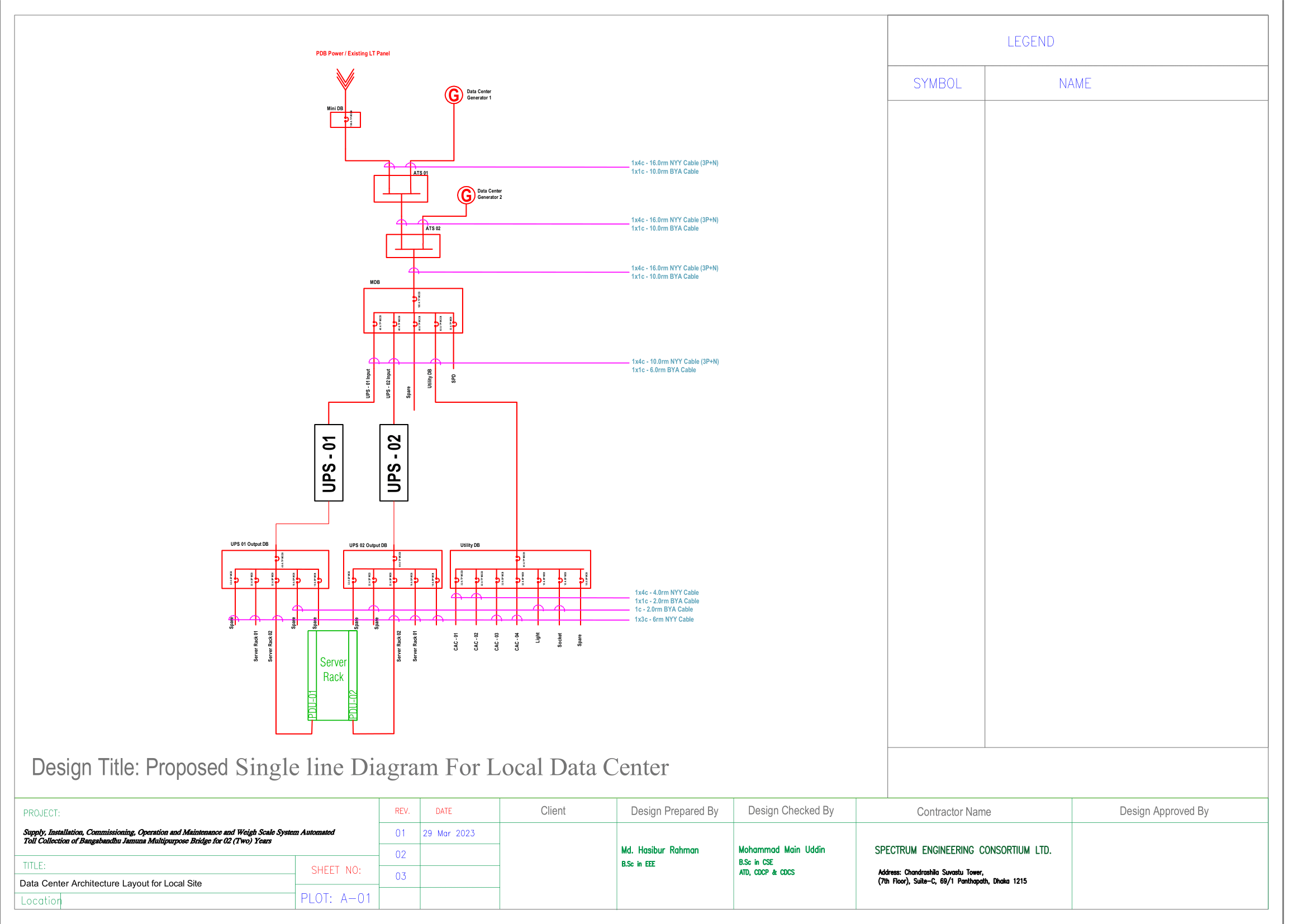Select the UPS 02 Output DB box

(393, 569)
